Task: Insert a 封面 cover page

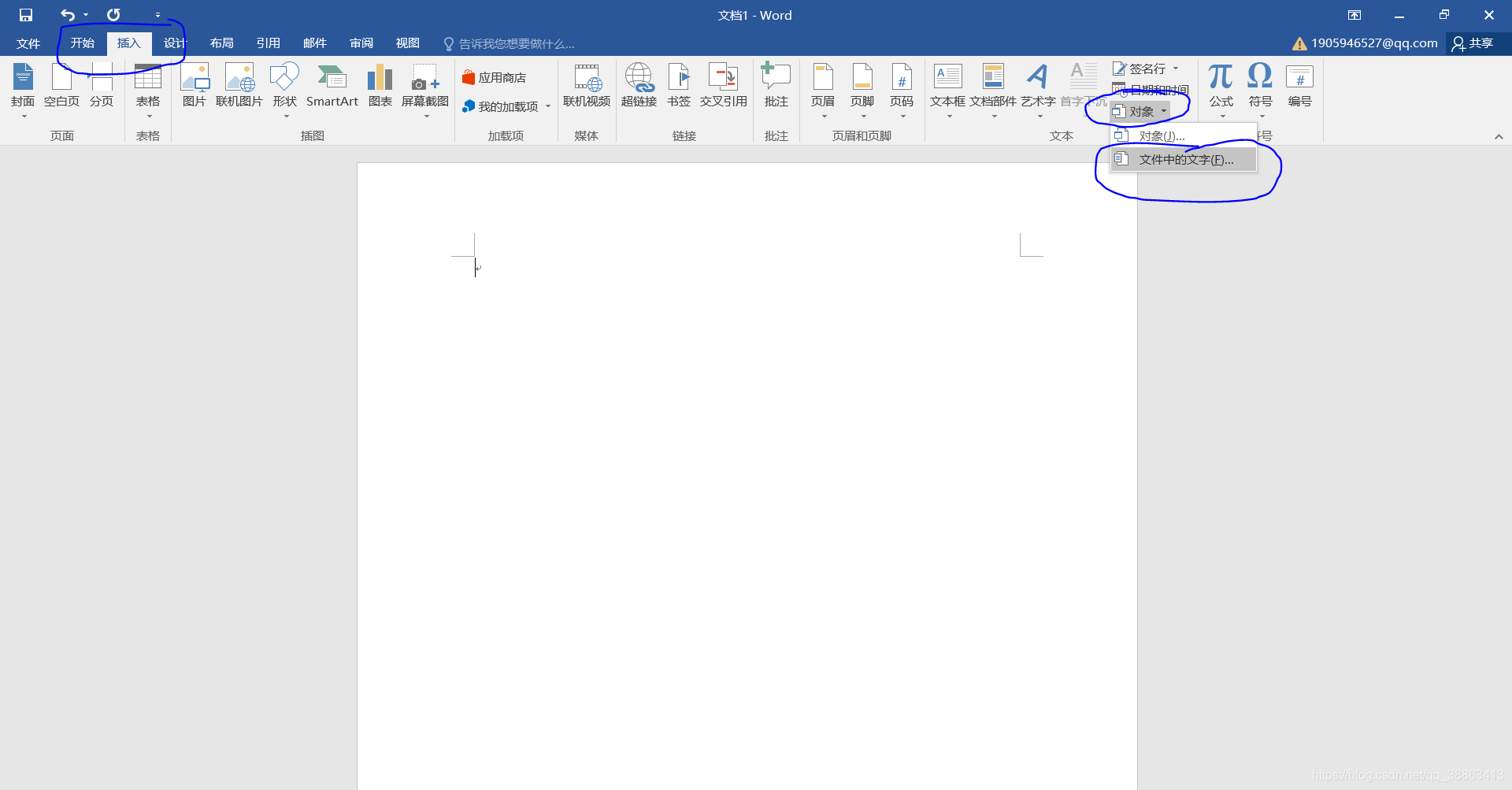Action: coord(23,90)
